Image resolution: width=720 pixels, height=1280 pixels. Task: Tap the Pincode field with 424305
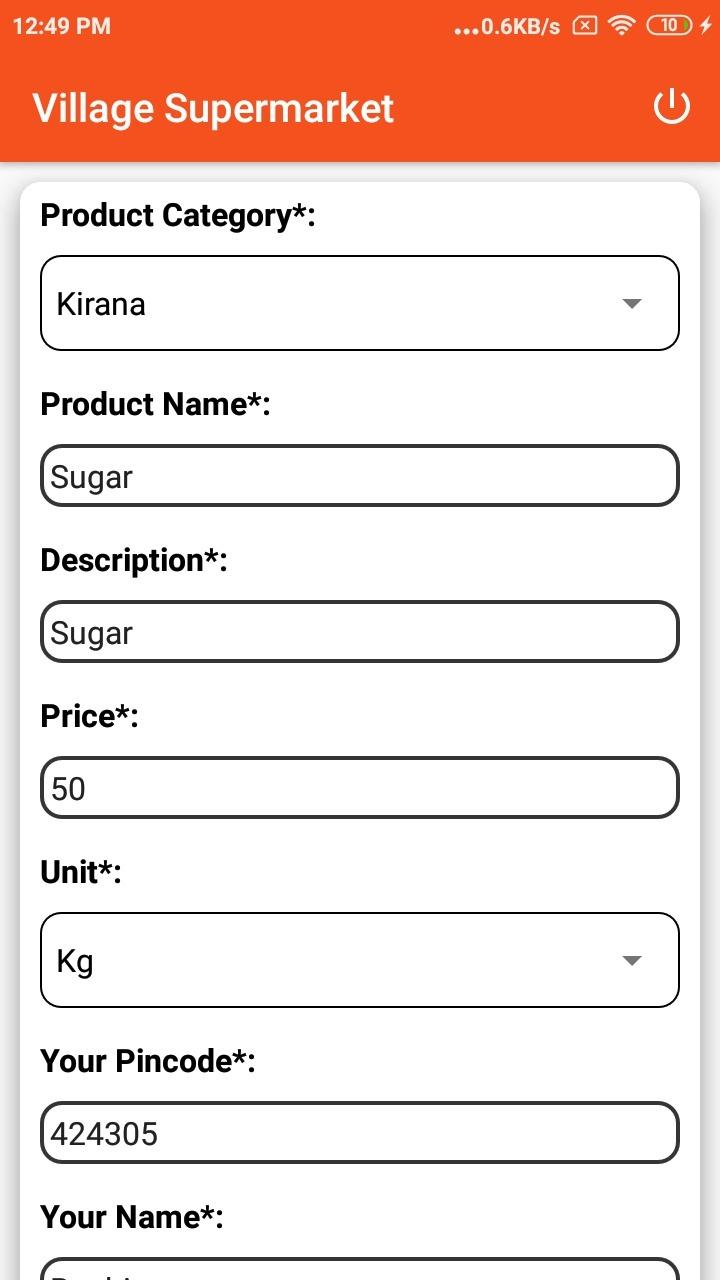coord(360,1132)
